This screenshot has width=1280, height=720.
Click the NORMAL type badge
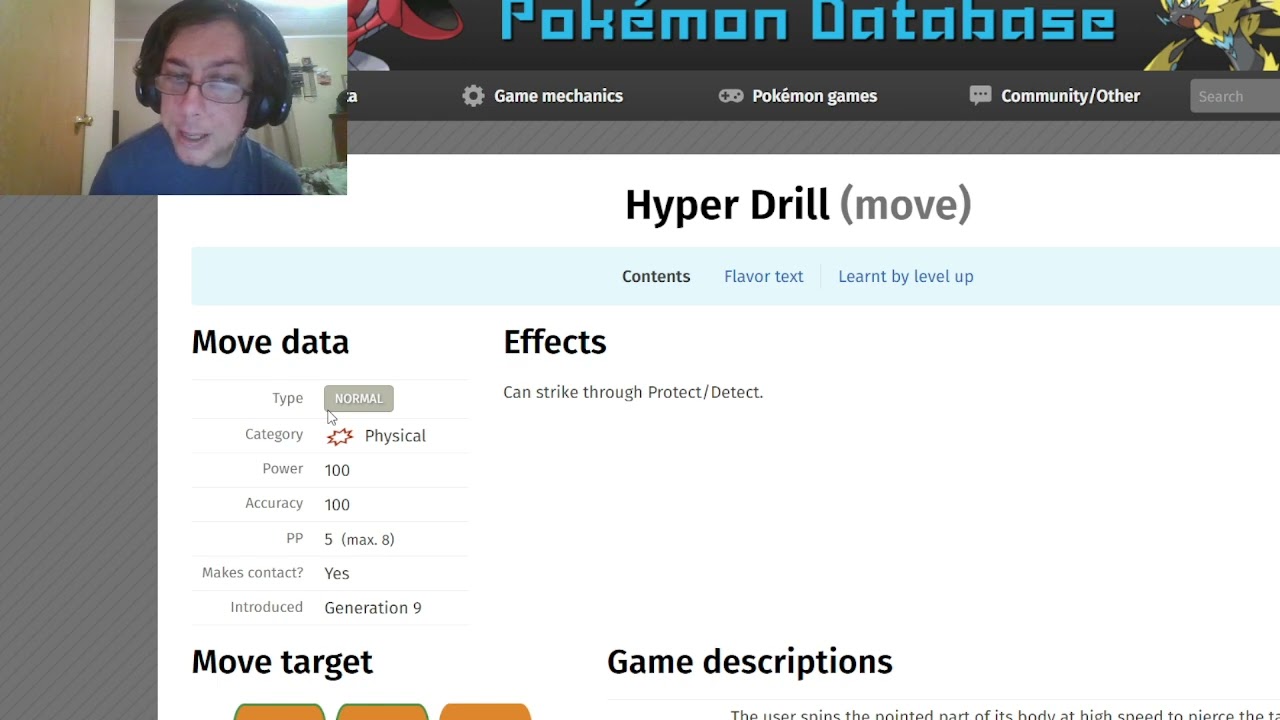click(359, 398)
